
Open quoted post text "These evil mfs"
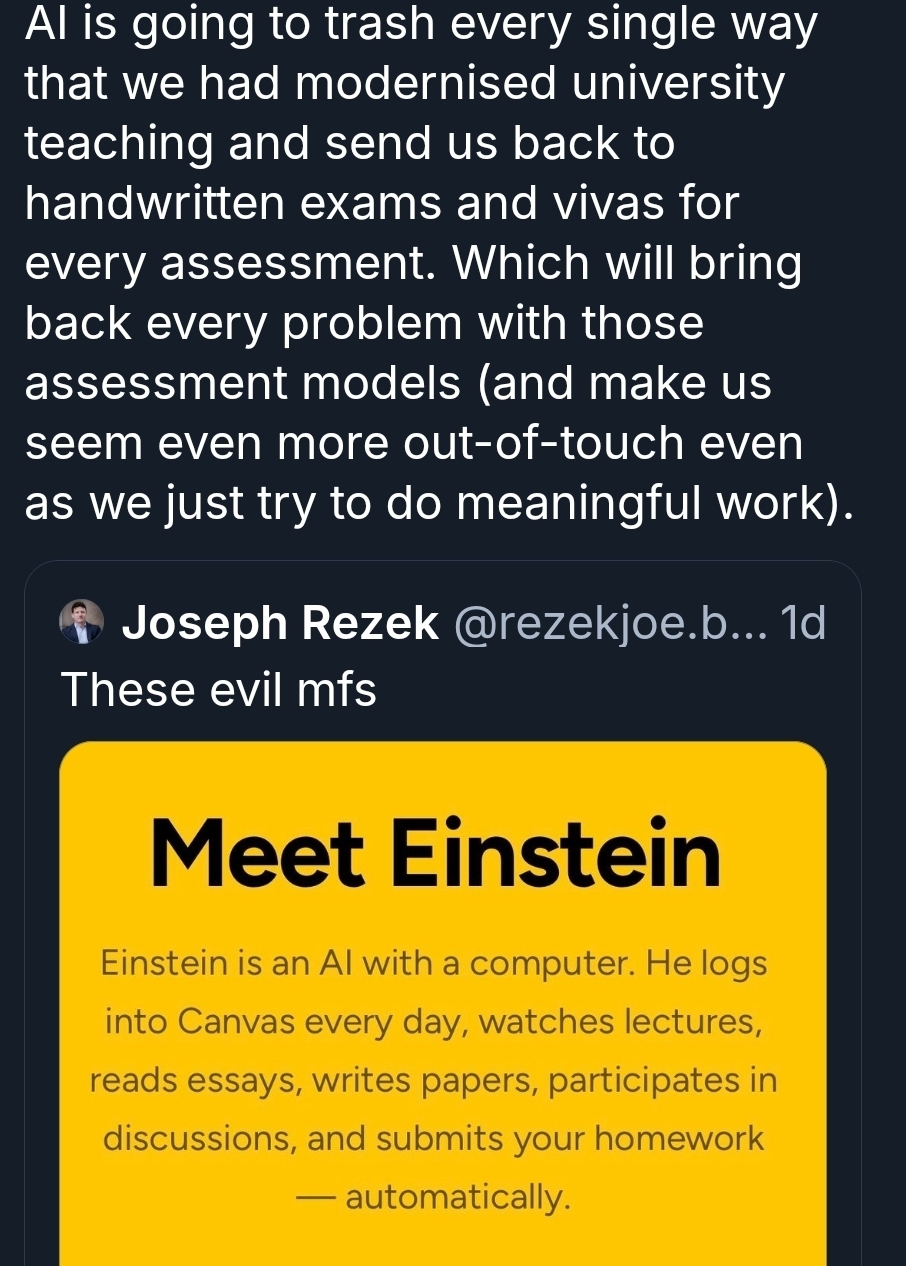point(218,689)
